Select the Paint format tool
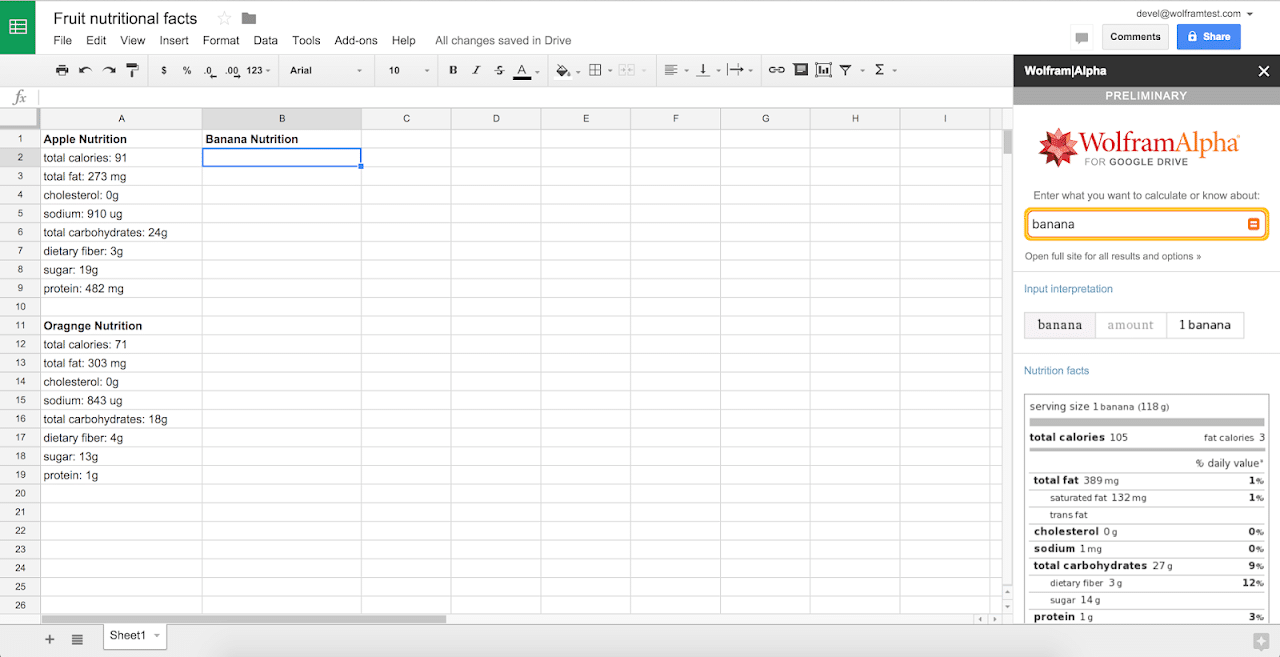The width and height of the screenshot is (1280, 657). point(131,70)
